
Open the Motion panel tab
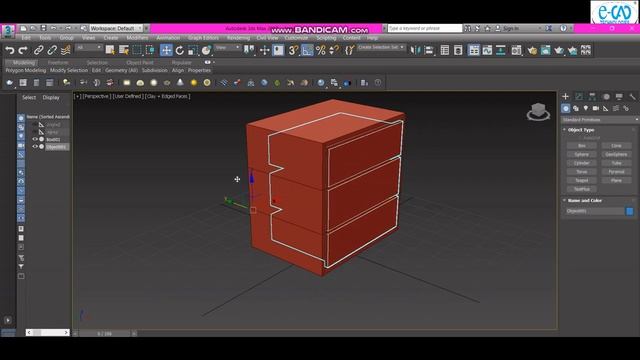point(606,96)
